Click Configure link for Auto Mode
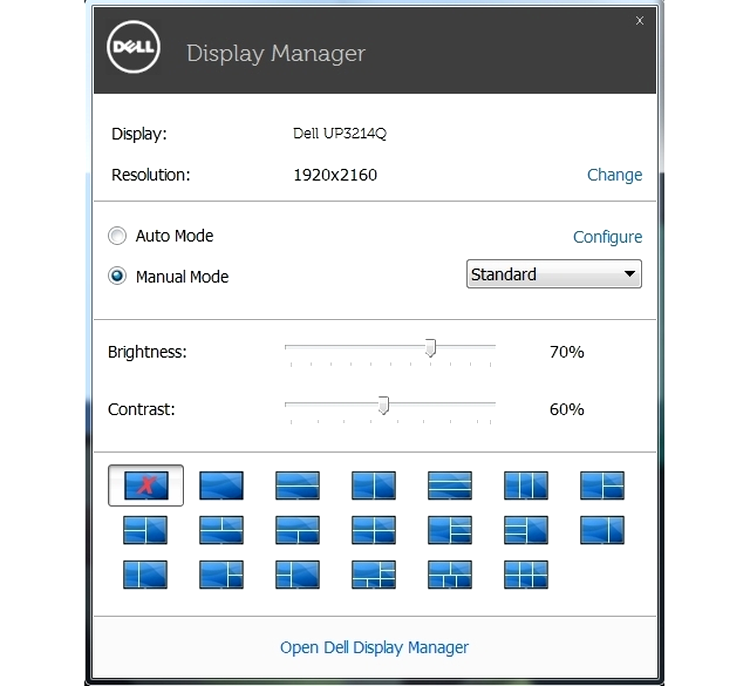Viewport: 750px width, 686px height. coord(607,237)
